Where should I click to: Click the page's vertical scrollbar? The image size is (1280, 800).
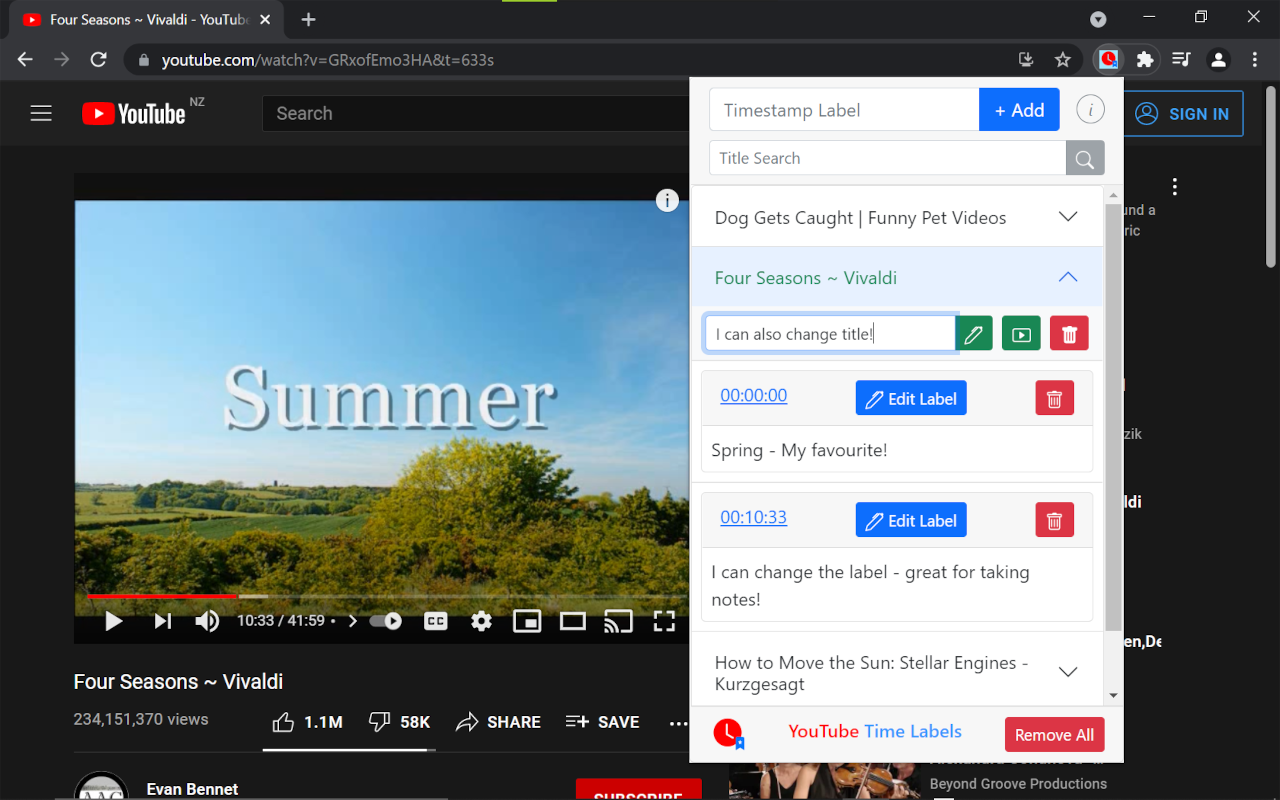[1271, 175]
